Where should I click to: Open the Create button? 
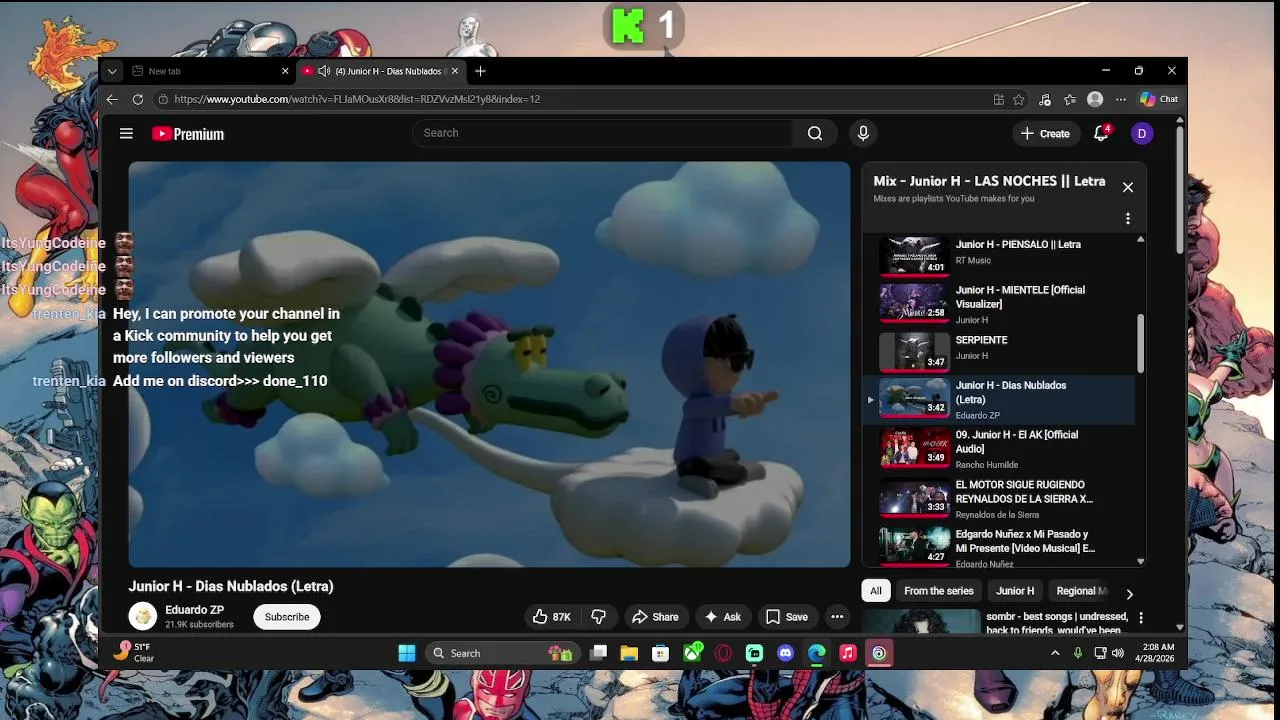(x=1045, y=133)
